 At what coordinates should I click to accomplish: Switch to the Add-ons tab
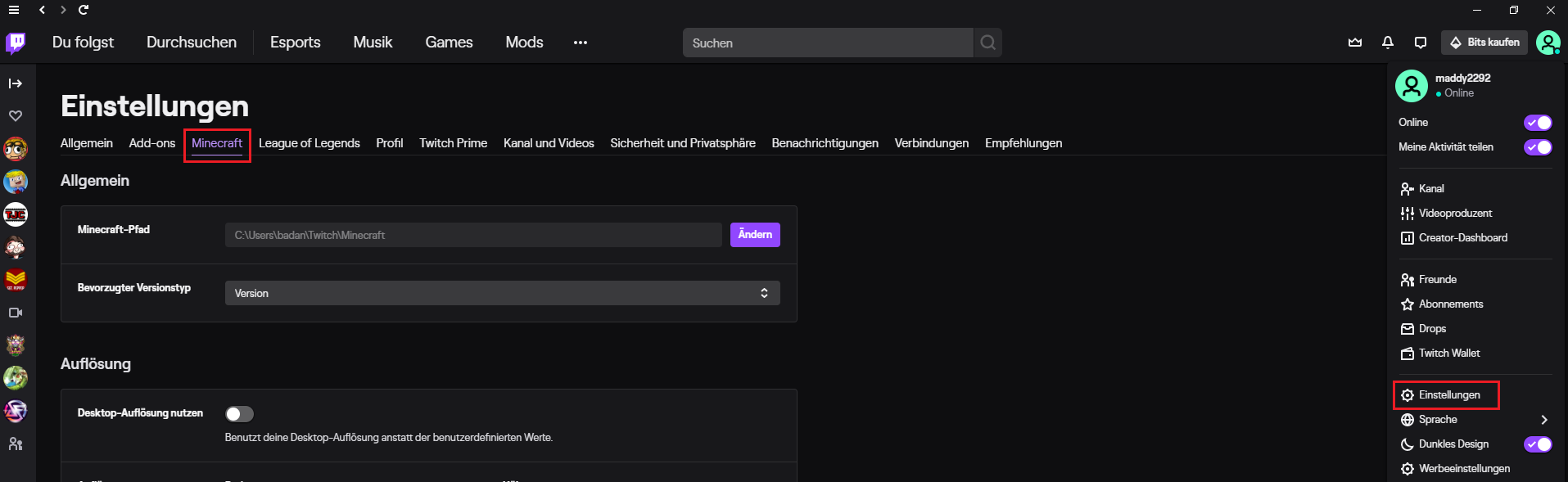152,143
